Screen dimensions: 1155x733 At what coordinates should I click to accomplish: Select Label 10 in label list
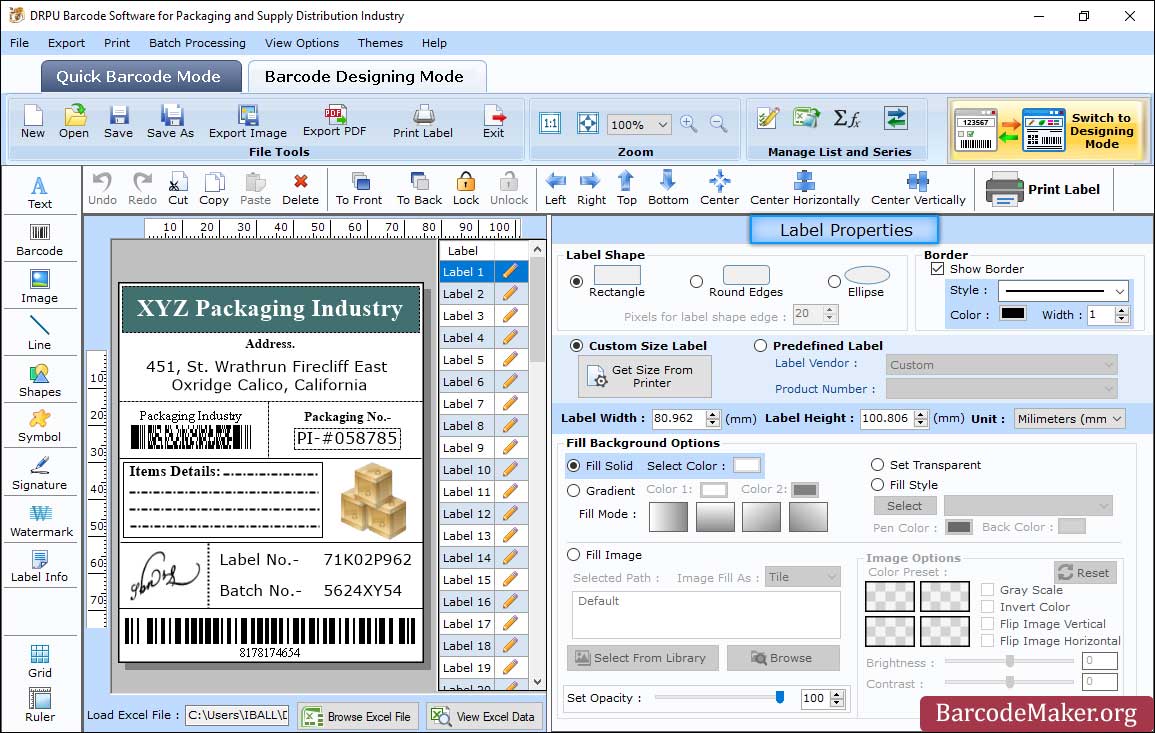point(467,469)
